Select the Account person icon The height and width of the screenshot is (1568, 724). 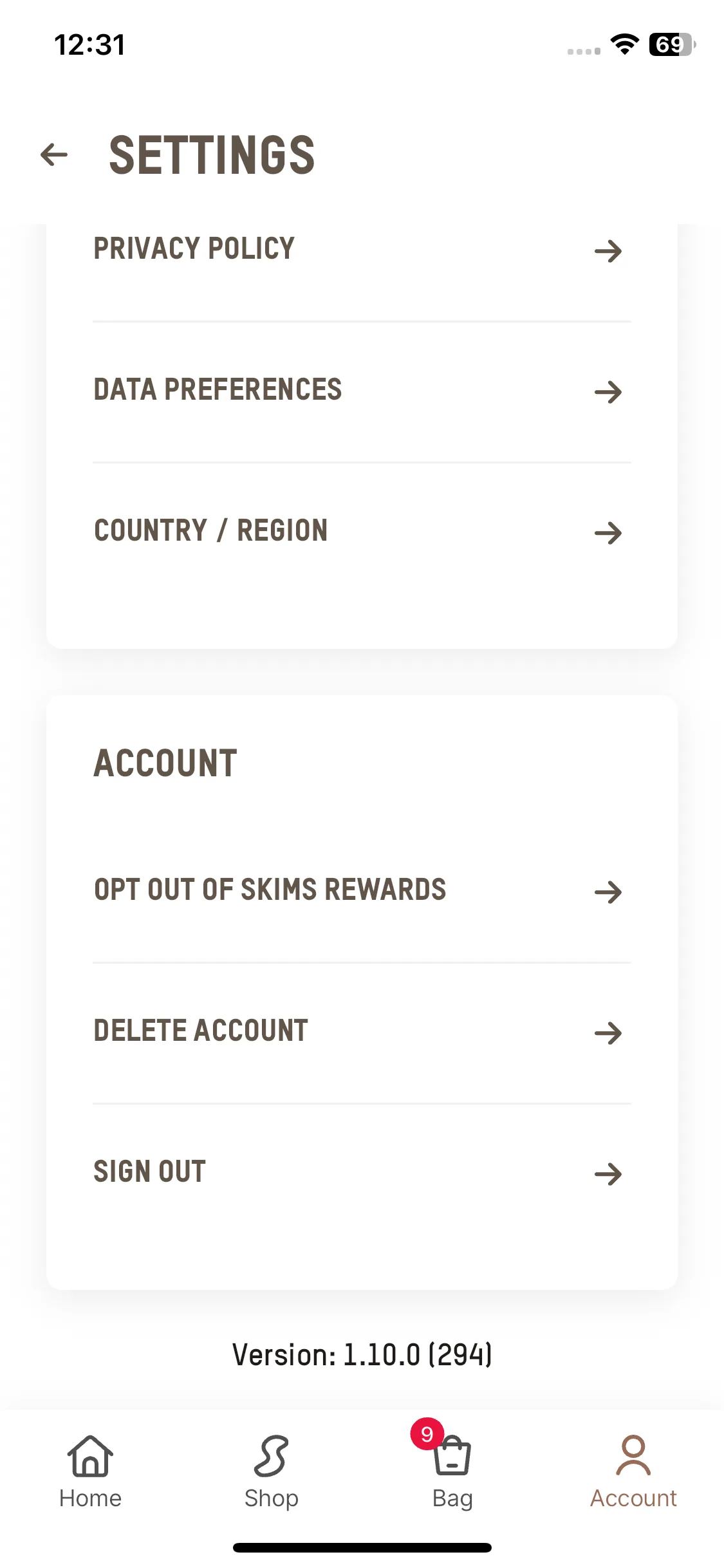coord(633,1455)
